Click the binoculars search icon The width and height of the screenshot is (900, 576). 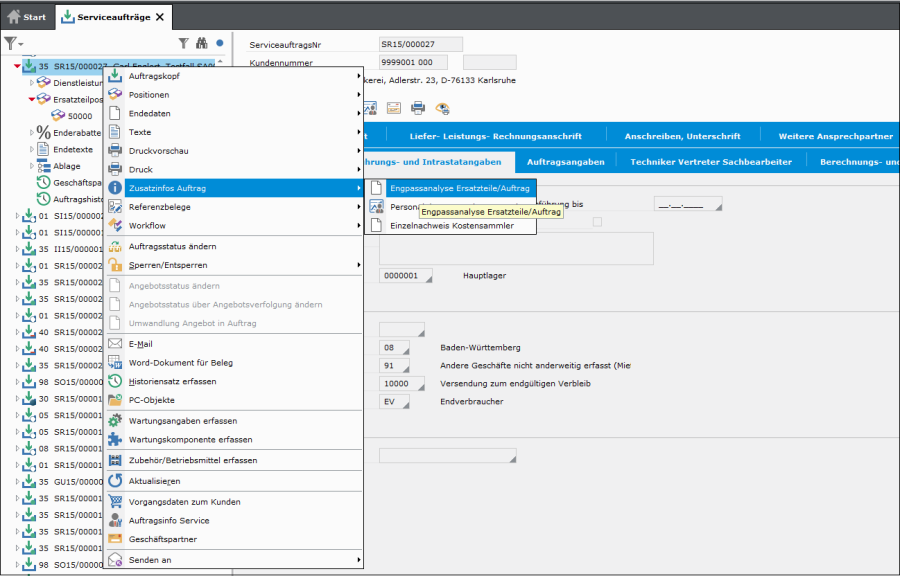click(x=200, y=43)
